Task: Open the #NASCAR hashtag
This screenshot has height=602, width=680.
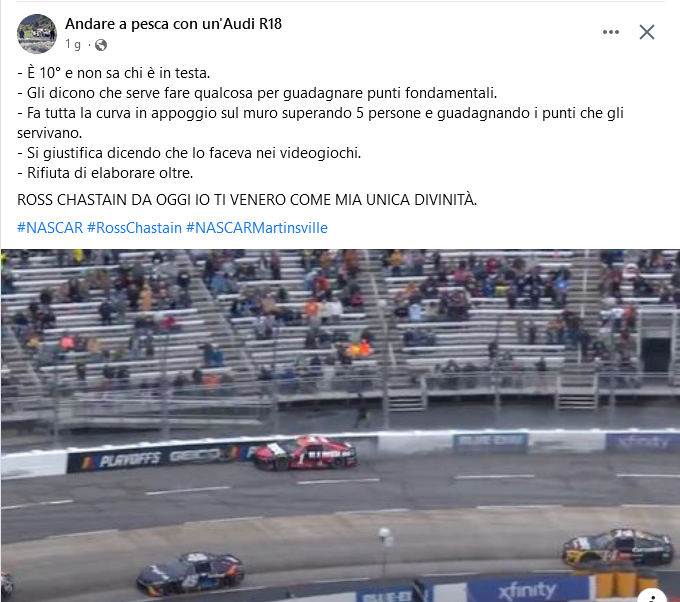Action: coord(50,228)
